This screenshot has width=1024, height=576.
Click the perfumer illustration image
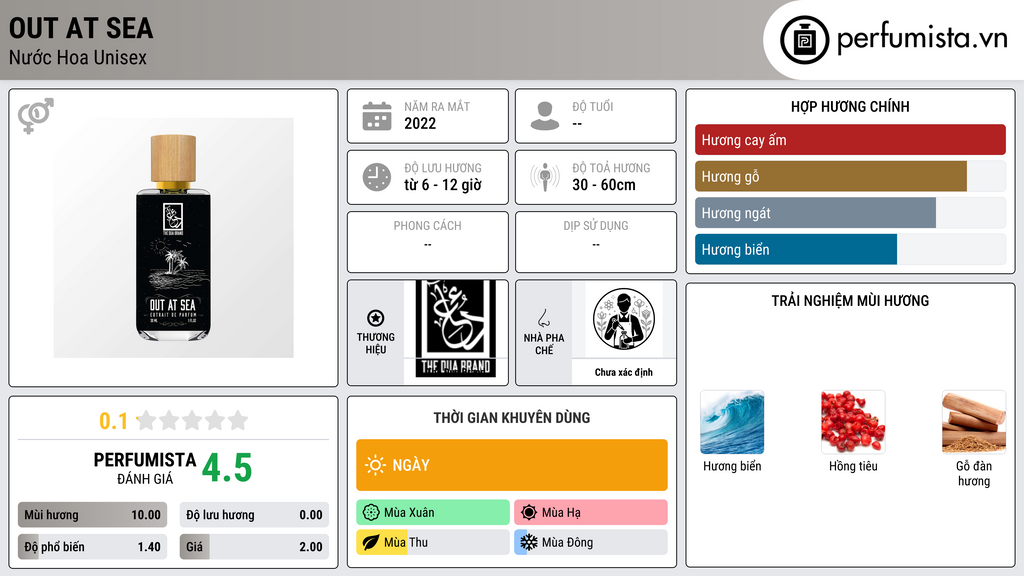[x=624, y=319]
